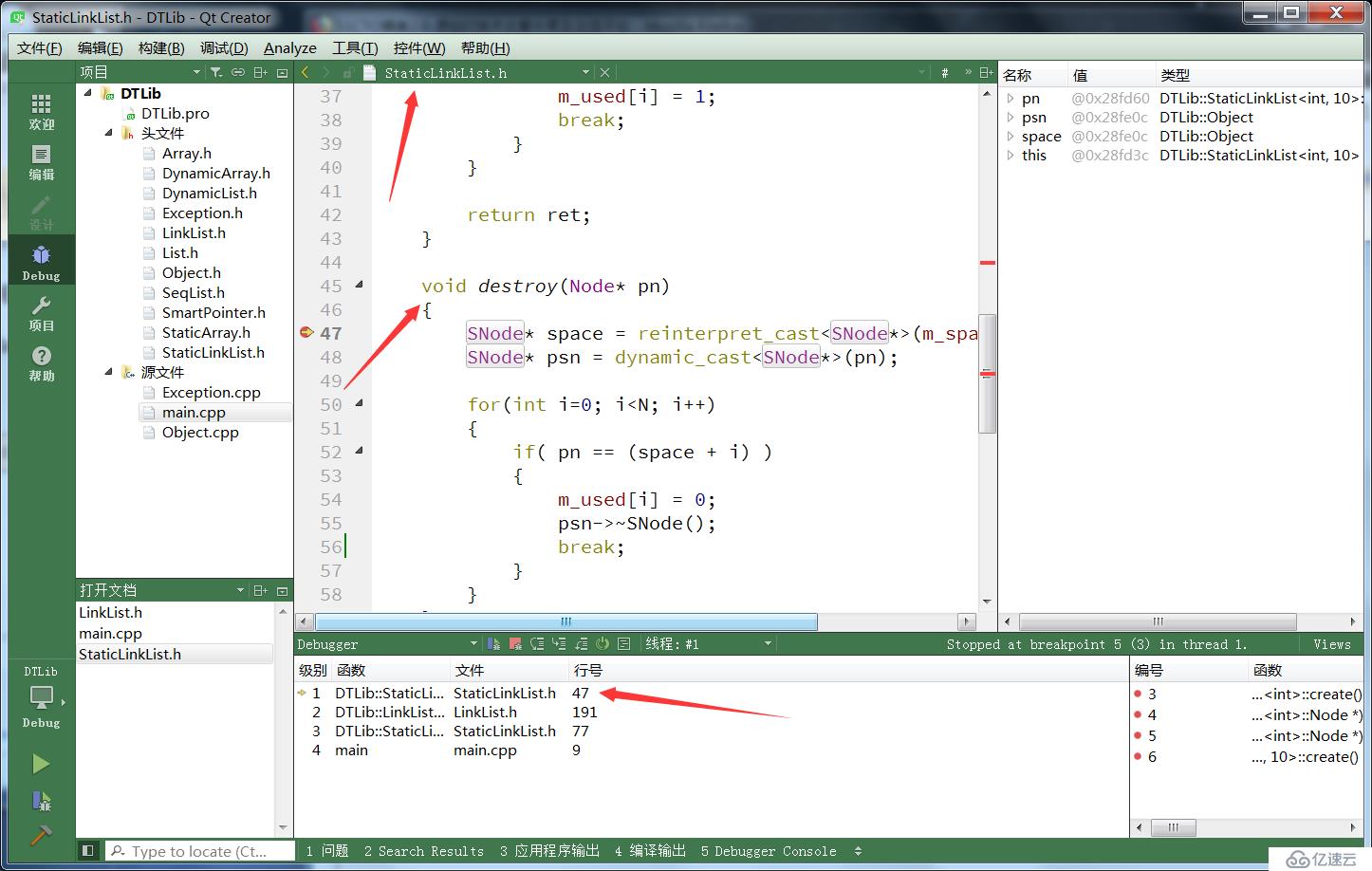Click the filter tree icon in 项目 pane
1372x871 pixels.
216,72
